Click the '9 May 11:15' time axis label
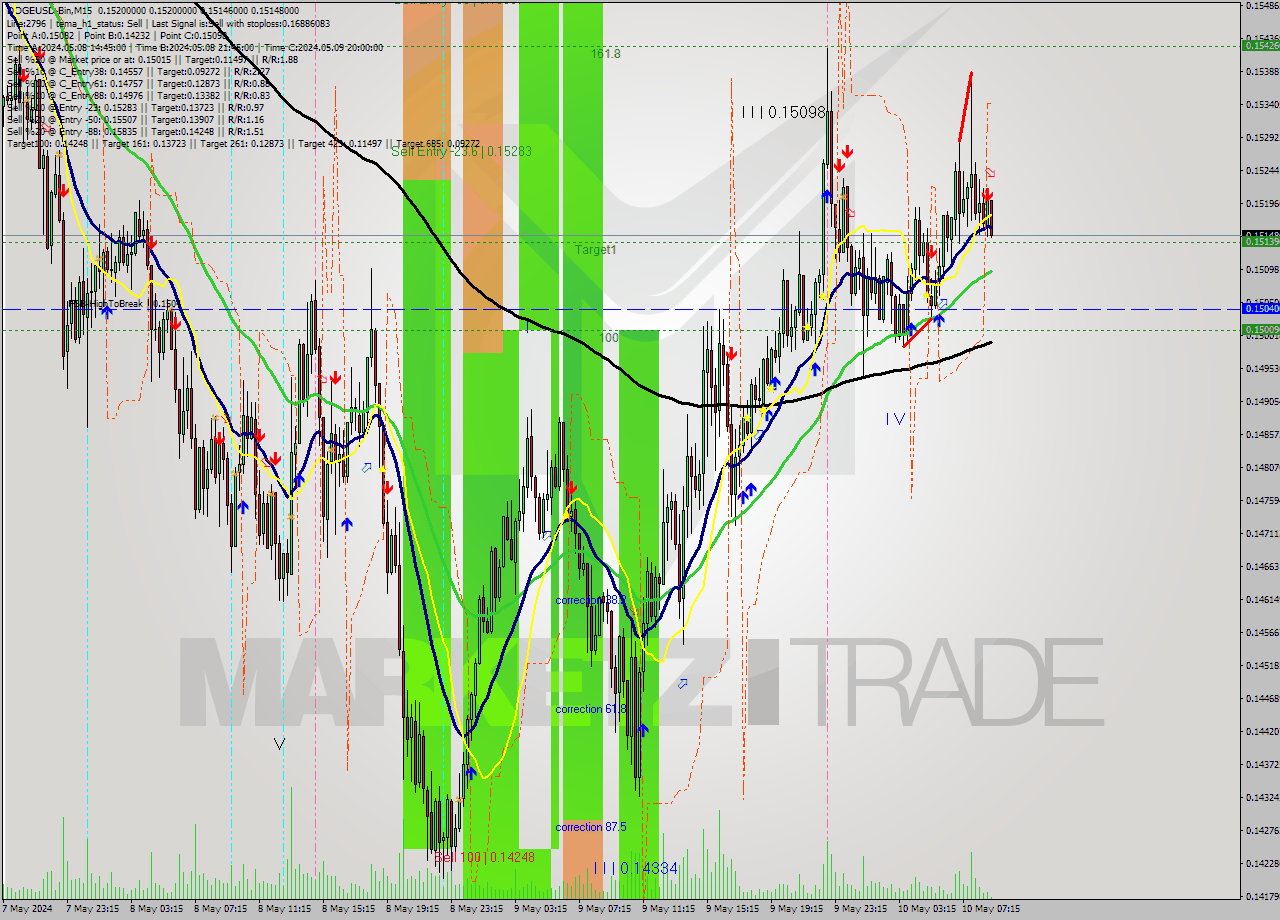The height and width of the screenshot is (920, 1280). [668, 909]
